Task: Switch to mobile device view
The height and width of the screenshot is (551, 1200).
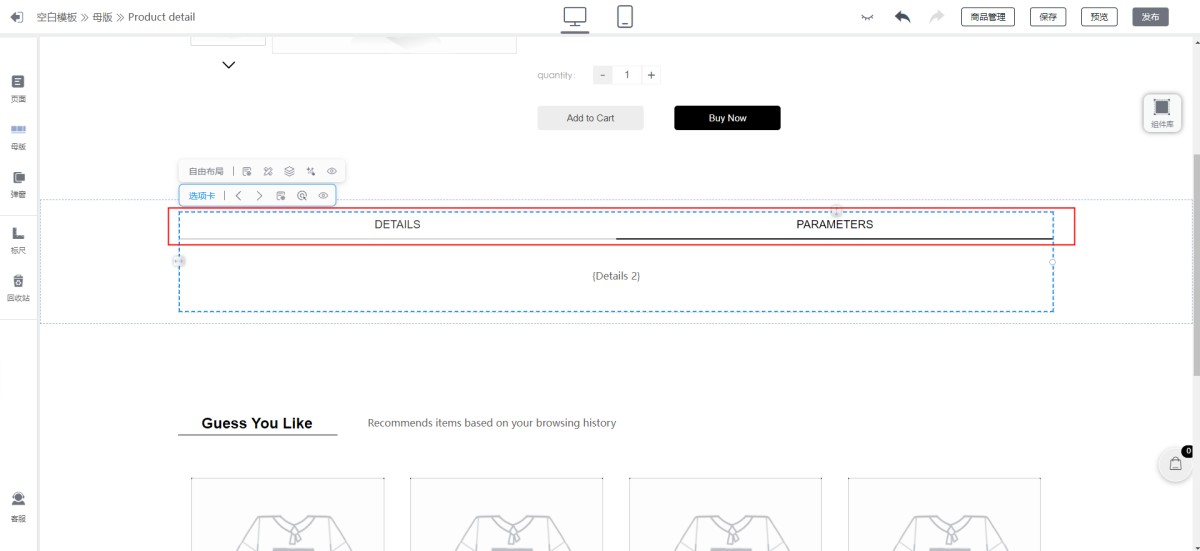Action: click(625, 17)
